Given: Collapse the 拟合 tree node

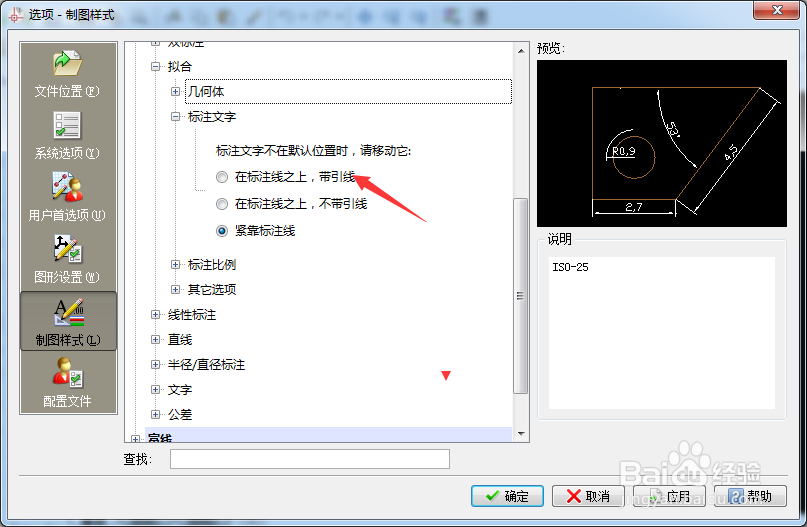Looking at the screenshot, I should [x=155, y=66].
